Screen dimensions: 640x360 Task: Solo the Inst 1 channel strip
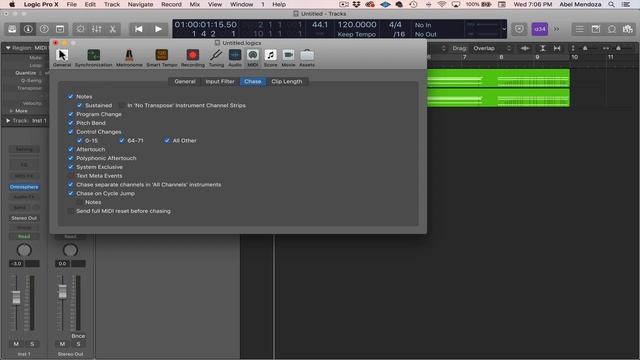(x=32, y=344)
